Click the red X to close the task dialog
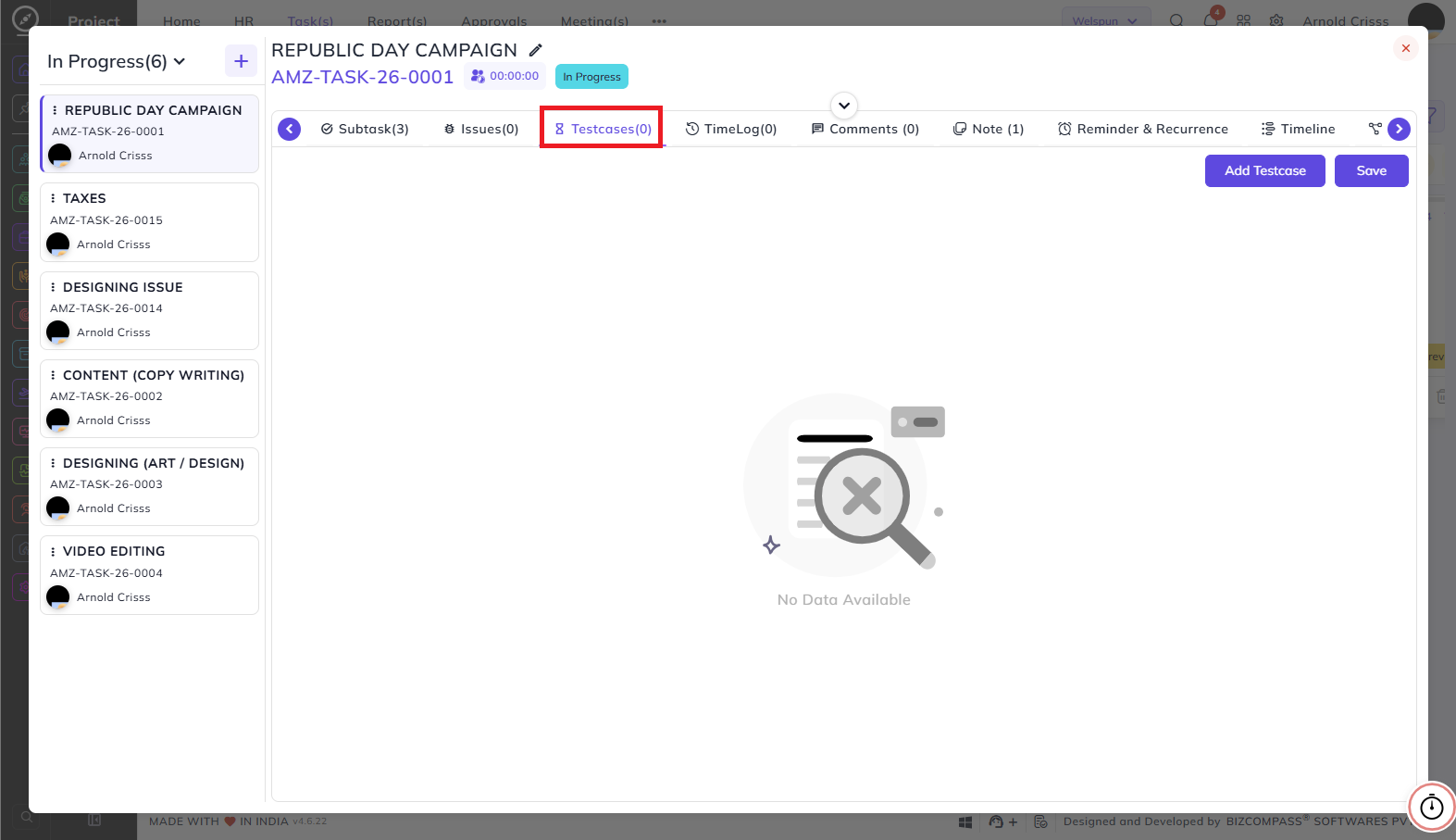Screen dimensions: 1456x840 coord(1405,48)
